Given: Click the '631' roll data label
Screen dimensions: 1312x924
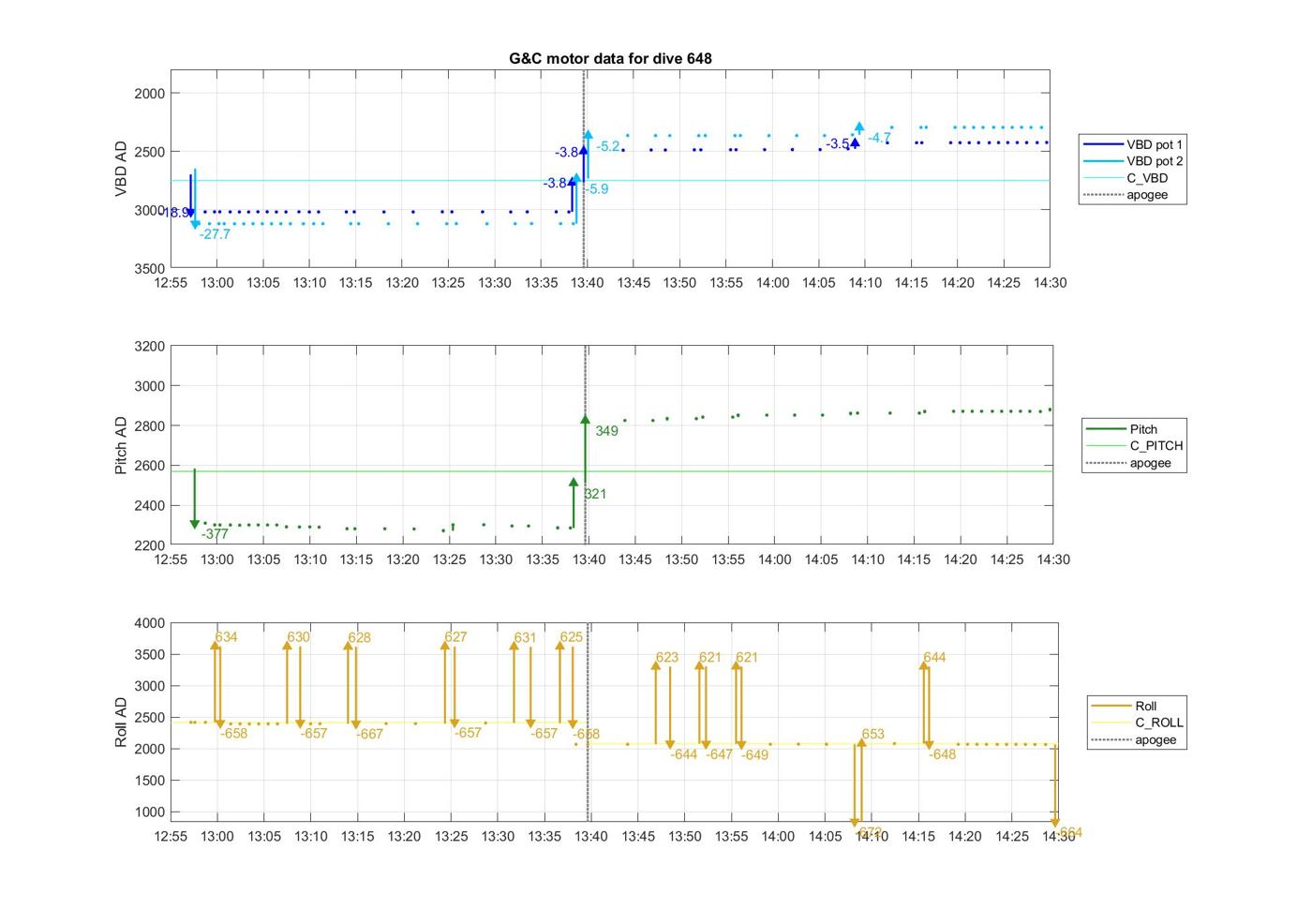Looking at the screenshot, I should [x=525, y=638].
